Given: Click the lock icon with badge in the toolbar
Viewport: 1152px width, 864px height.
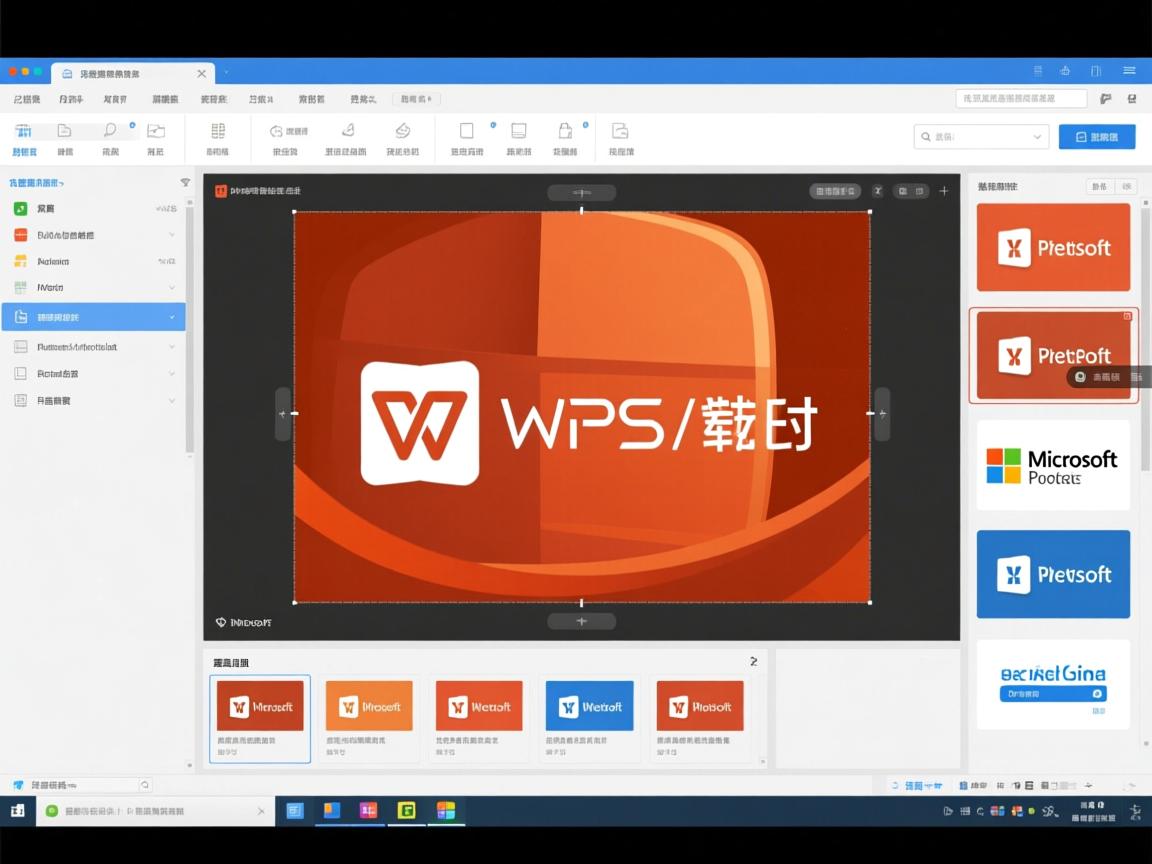Looking at the screenshot, I should [x=565, y=131].
